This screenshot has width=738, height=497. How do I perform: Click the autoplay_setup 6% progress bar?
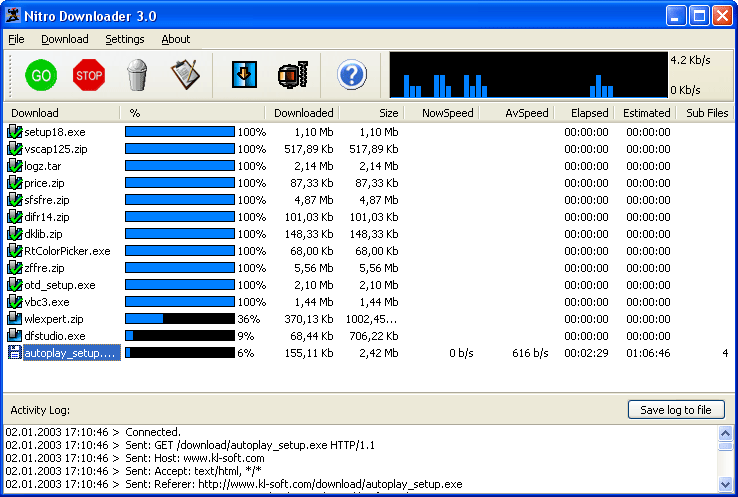[x=180, y=353]
